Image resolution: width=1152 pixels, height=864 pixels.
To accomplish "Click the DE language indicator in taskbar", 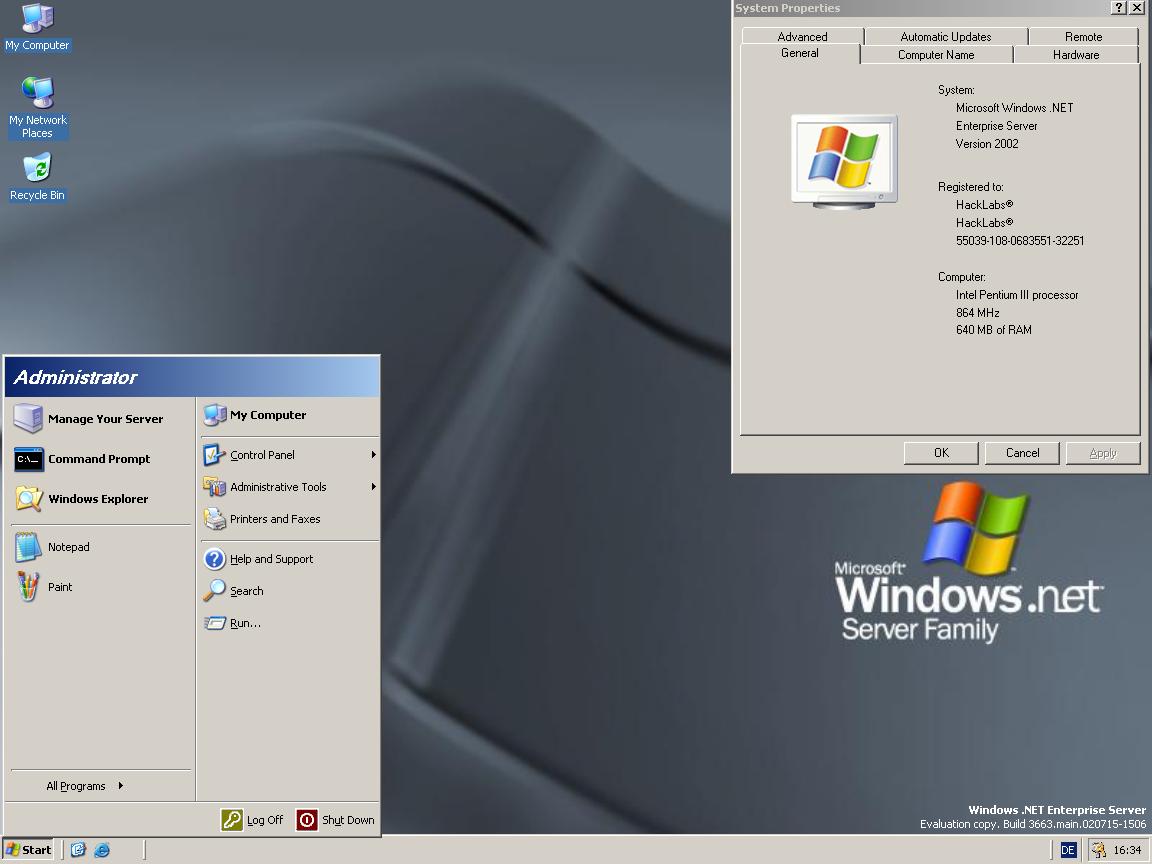I will pos(1068,850).
